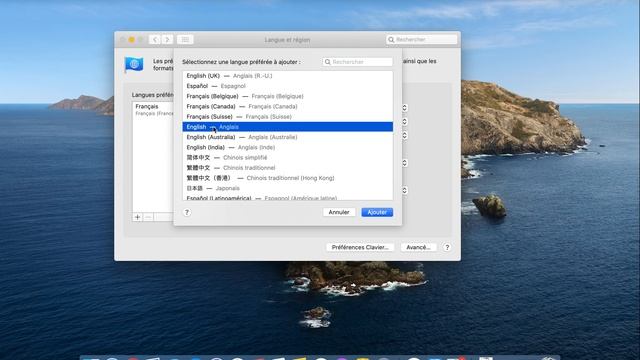The height and width of the screenshot is (360, 640).
Task: Select English (India) row
Action: point(287,147)
